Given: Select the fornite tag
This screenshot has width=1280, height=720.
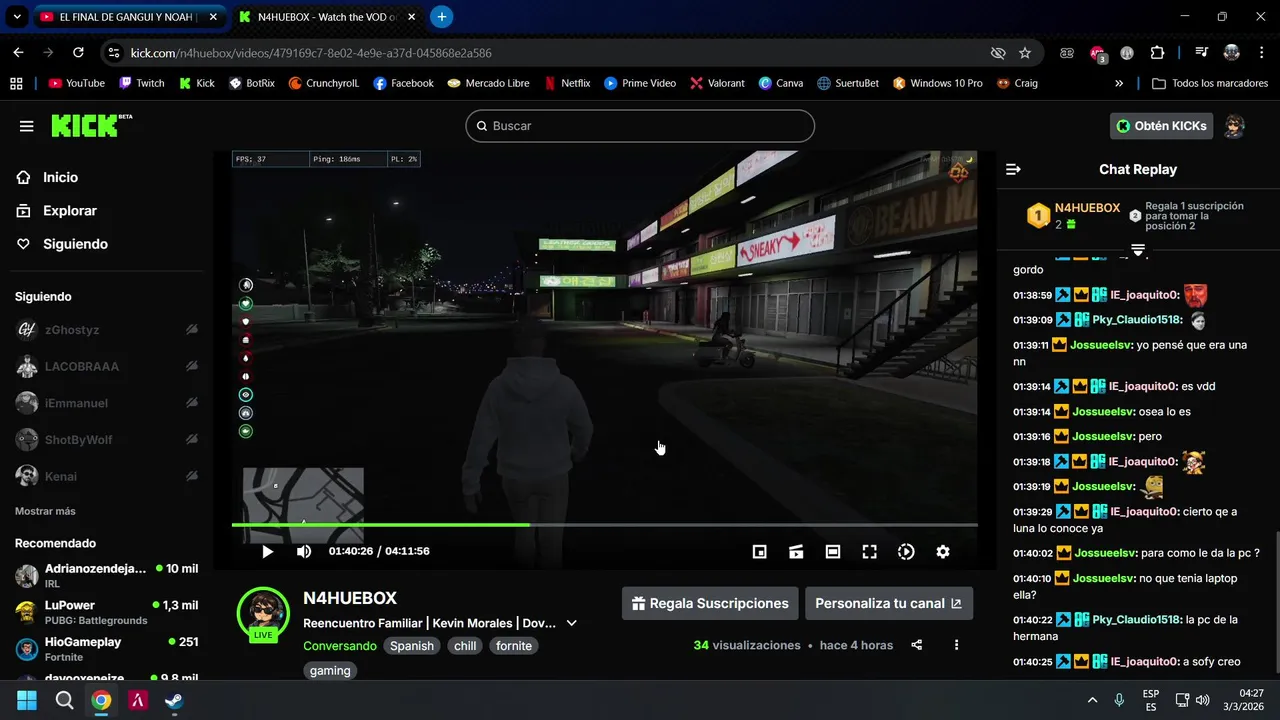Looking at the screenshot, I should [514, 646].
